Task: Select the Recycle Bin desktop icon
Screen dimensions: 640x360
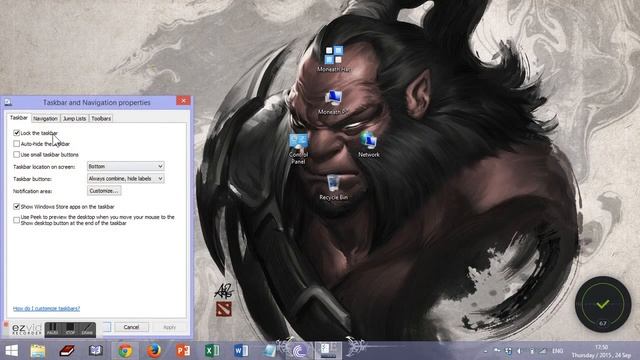Action: [x=333, y=188]
